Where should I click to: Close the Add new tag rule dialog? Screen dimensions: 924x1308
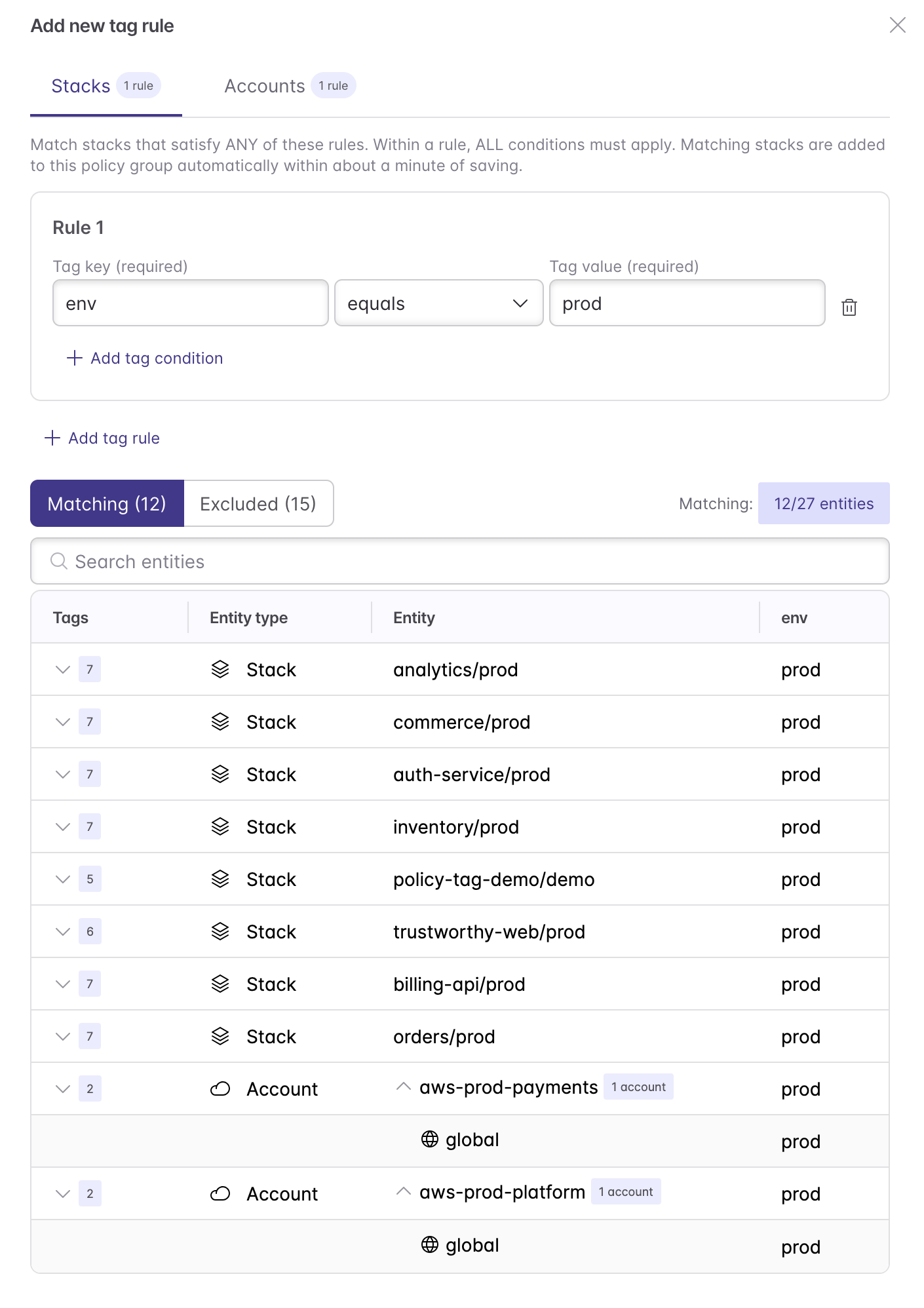coord(897,25)
